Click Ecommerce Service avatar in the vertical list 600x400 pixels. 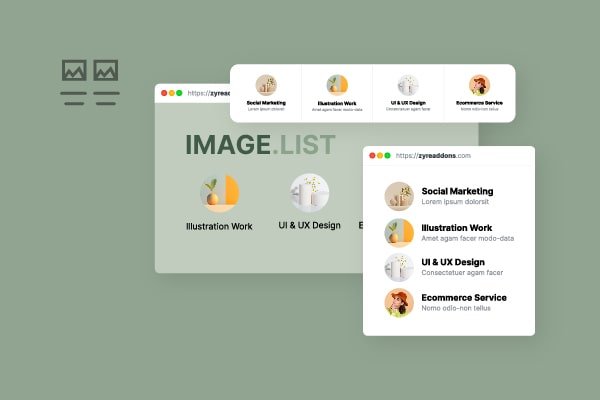[399, 302]
